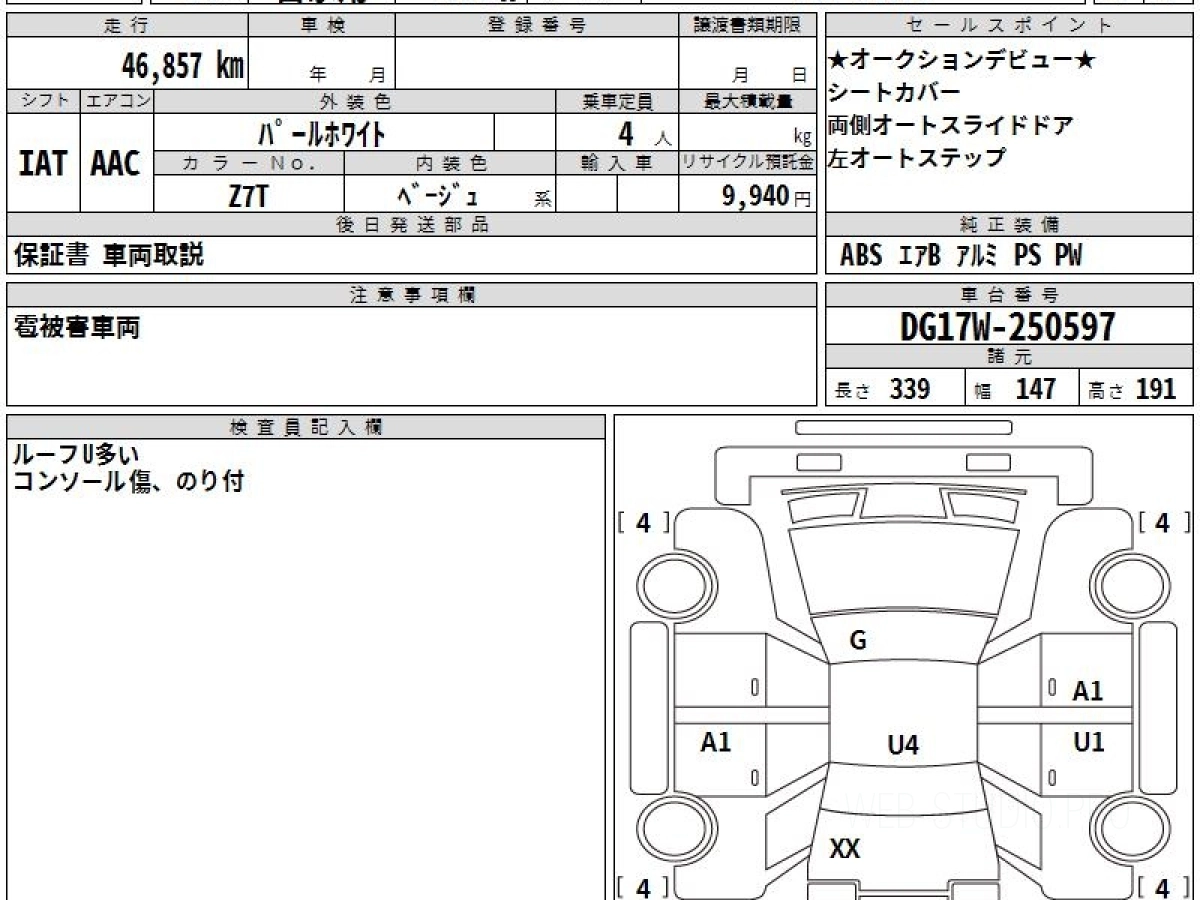Screen dimensions: 1200x900
Task: Select the エアB equipment item
Action: click(x=920, y=256)
